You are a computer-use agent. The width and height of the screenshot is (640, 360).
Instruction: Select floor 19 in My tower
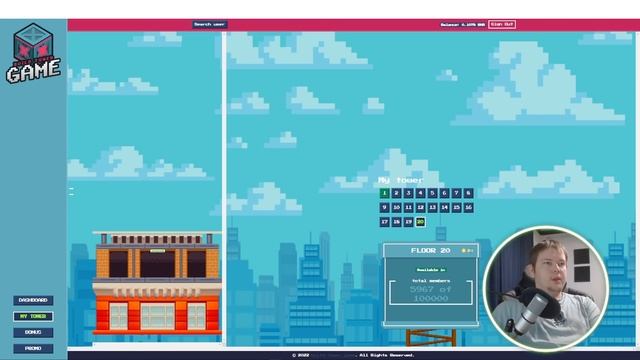click(409, 222)
